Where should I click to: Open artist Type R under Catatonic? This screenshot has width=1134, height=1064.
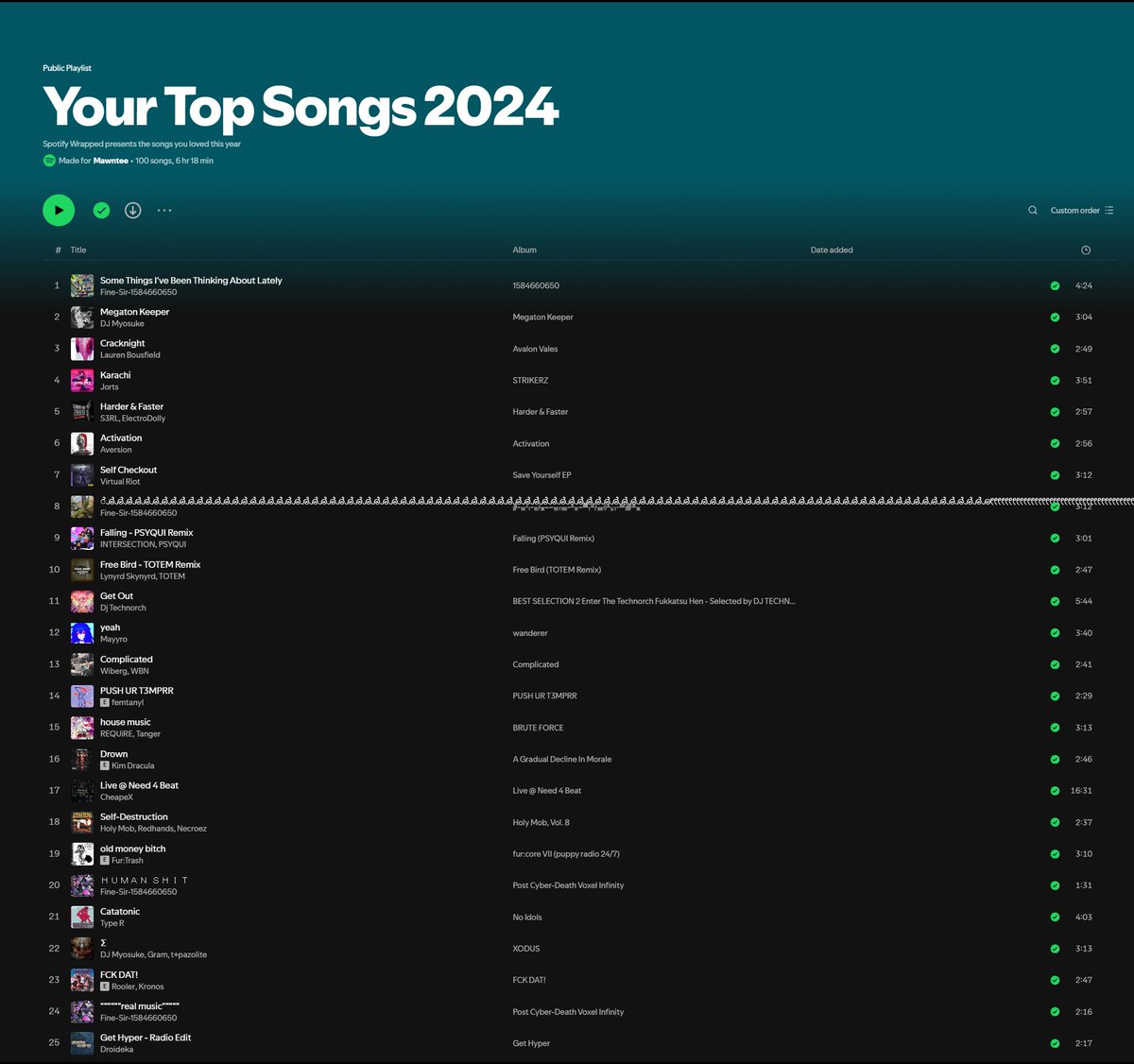112,923
